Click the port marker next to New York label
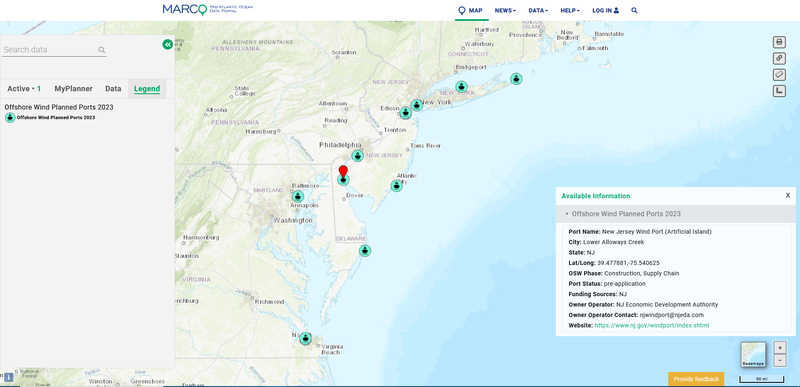This screenshot has width=800, height=387. click(417, 105)
